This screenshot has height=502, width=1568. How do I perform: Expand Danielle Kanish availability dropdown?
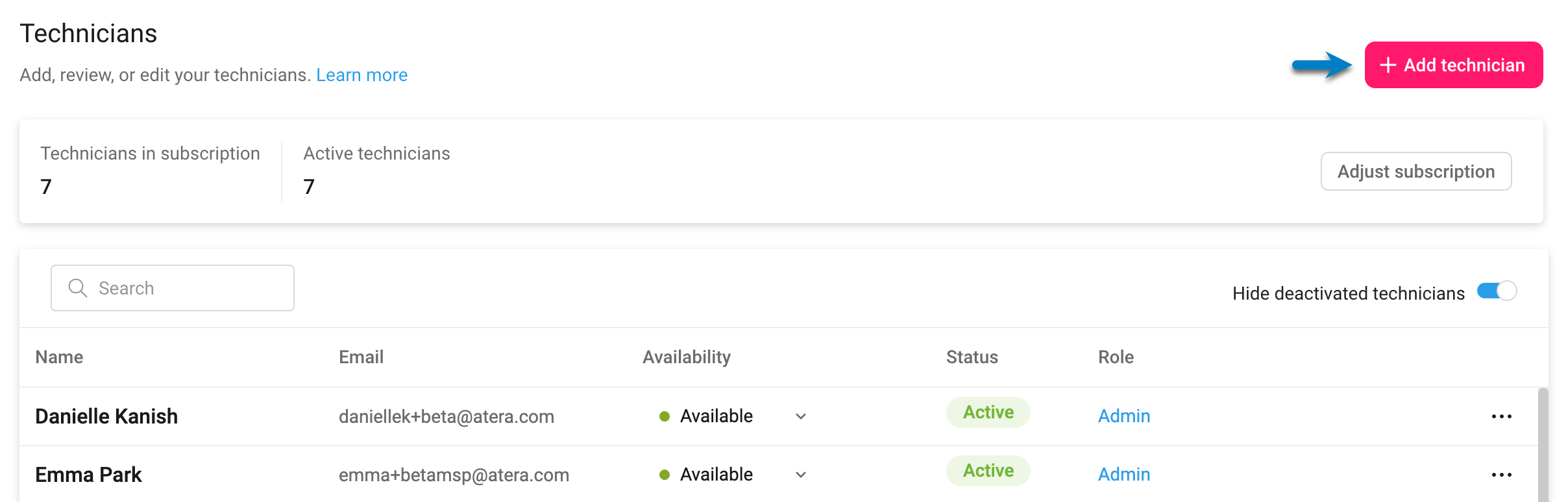coord(801,416)
